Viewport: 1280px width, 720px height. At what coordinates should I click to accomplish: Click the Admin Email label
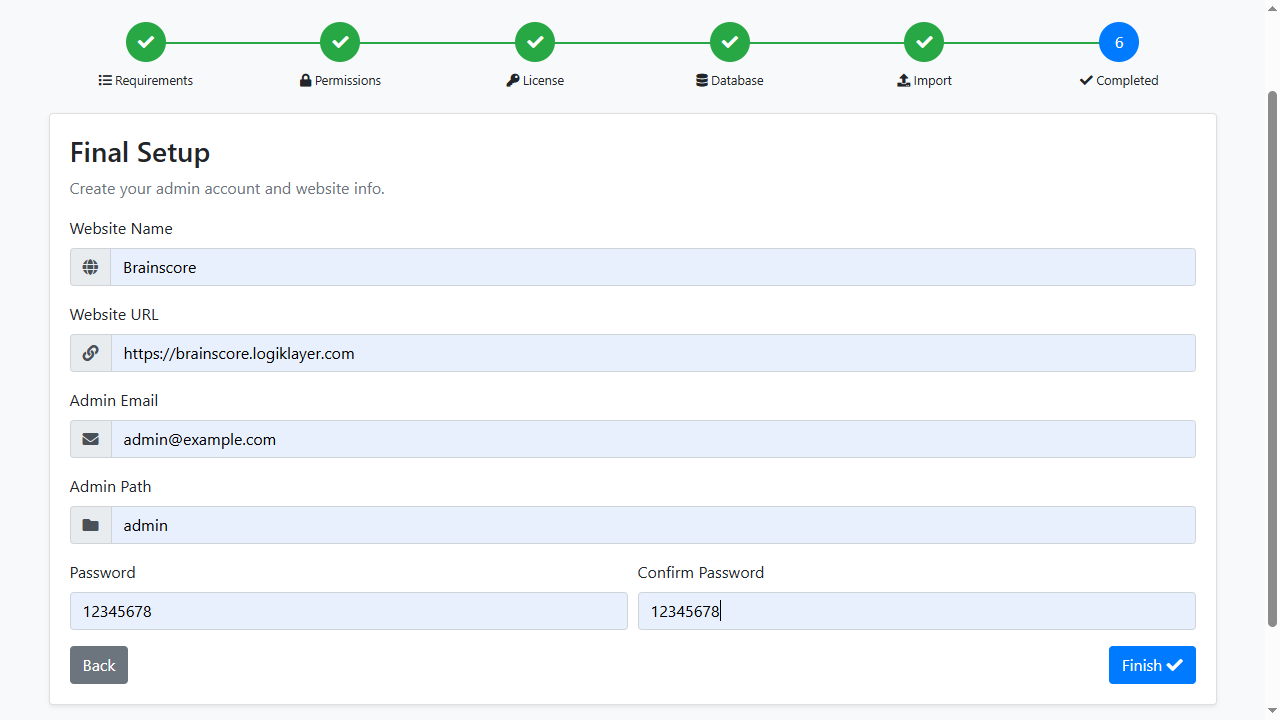click(x=114, y=401)
